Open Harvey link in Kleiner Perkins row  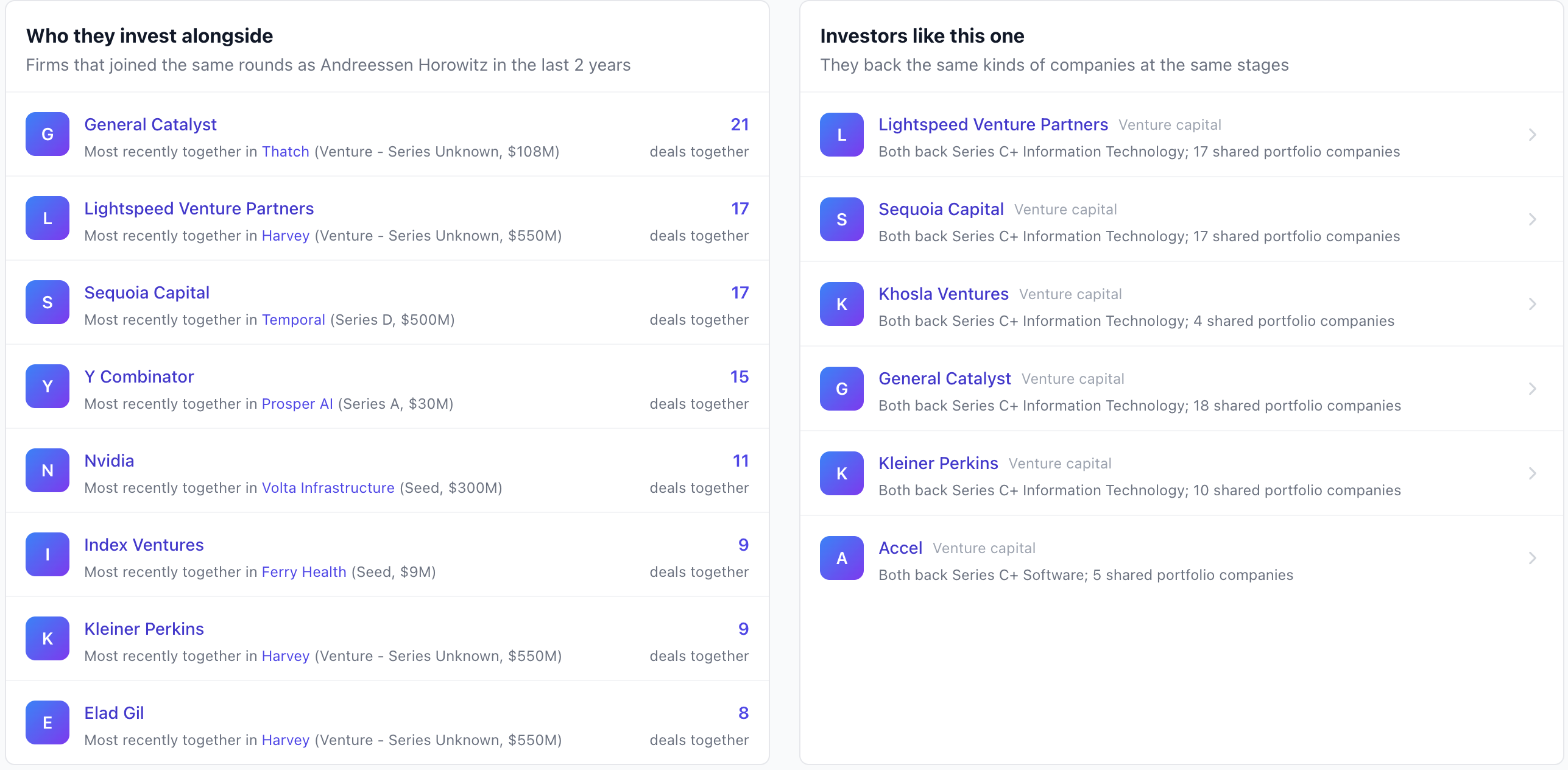click(286, 656)
